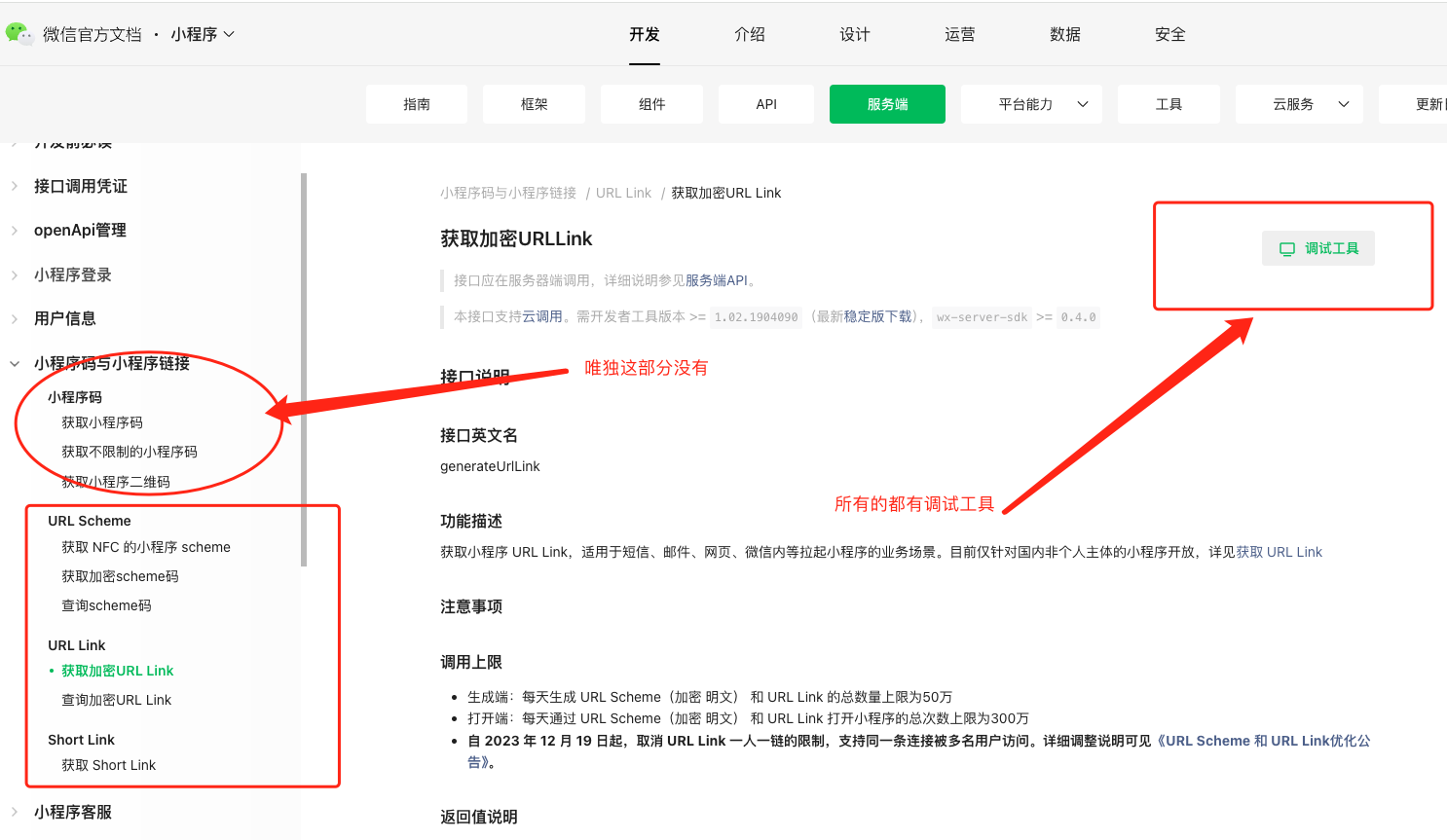Viewport: 1447px width, 840px height.
Task: Select the green 服务端 tab
Action: 887,104
